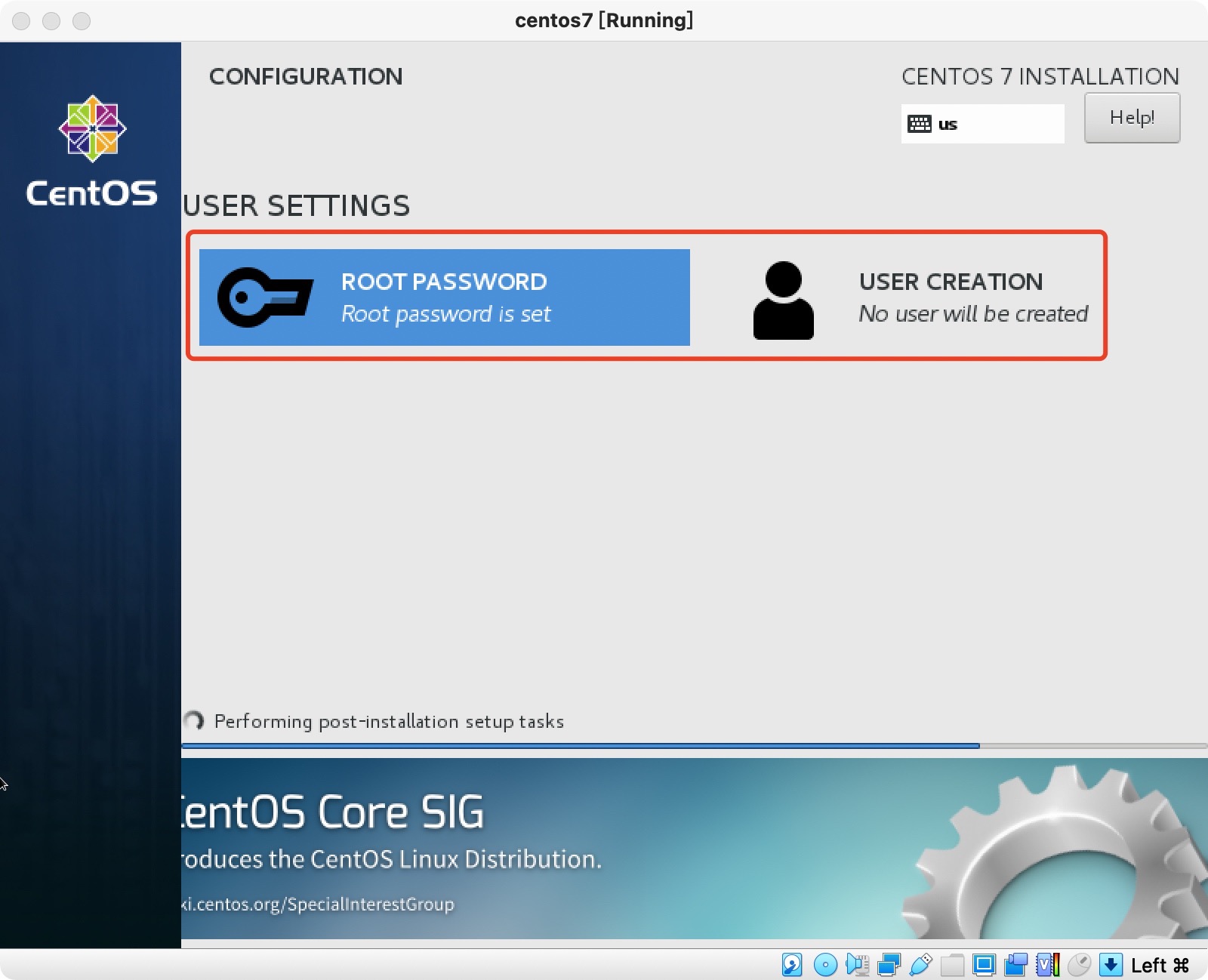1208x980 pixels.
Task: Click the network adapters status icon
Action: [x=889, y=964]
